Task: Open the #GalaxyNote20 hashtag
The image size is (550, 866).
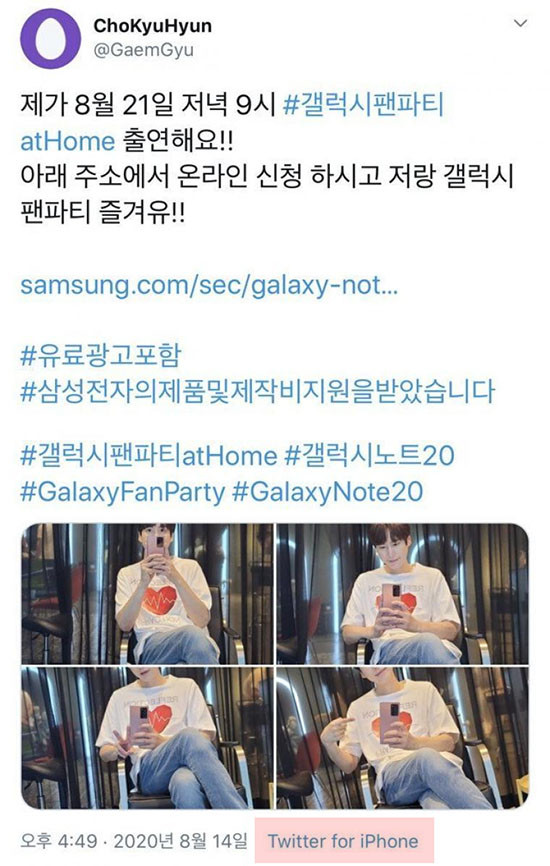Action: click(x=327, y=492)
